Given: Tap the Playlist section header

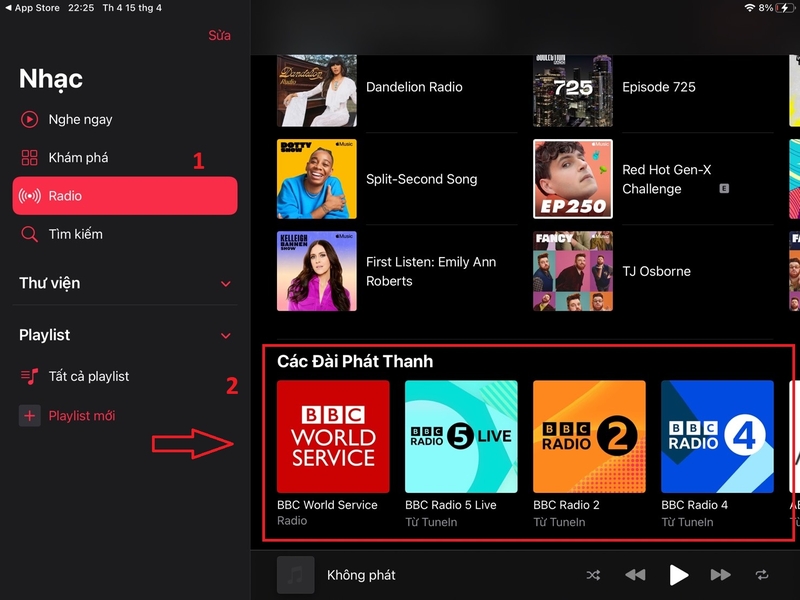Looking at the screenshot, I should coord(44,335).
